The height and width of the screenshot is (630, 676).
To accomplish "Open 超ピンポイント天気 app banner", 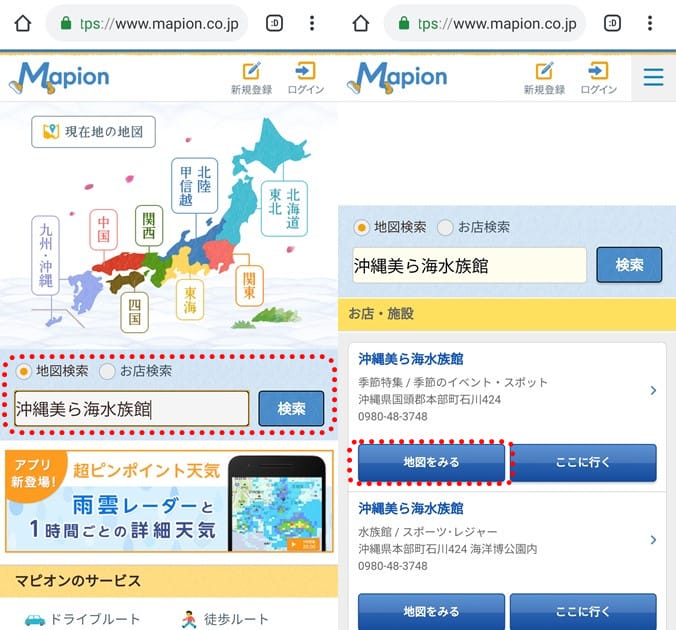I will [169, 501].
